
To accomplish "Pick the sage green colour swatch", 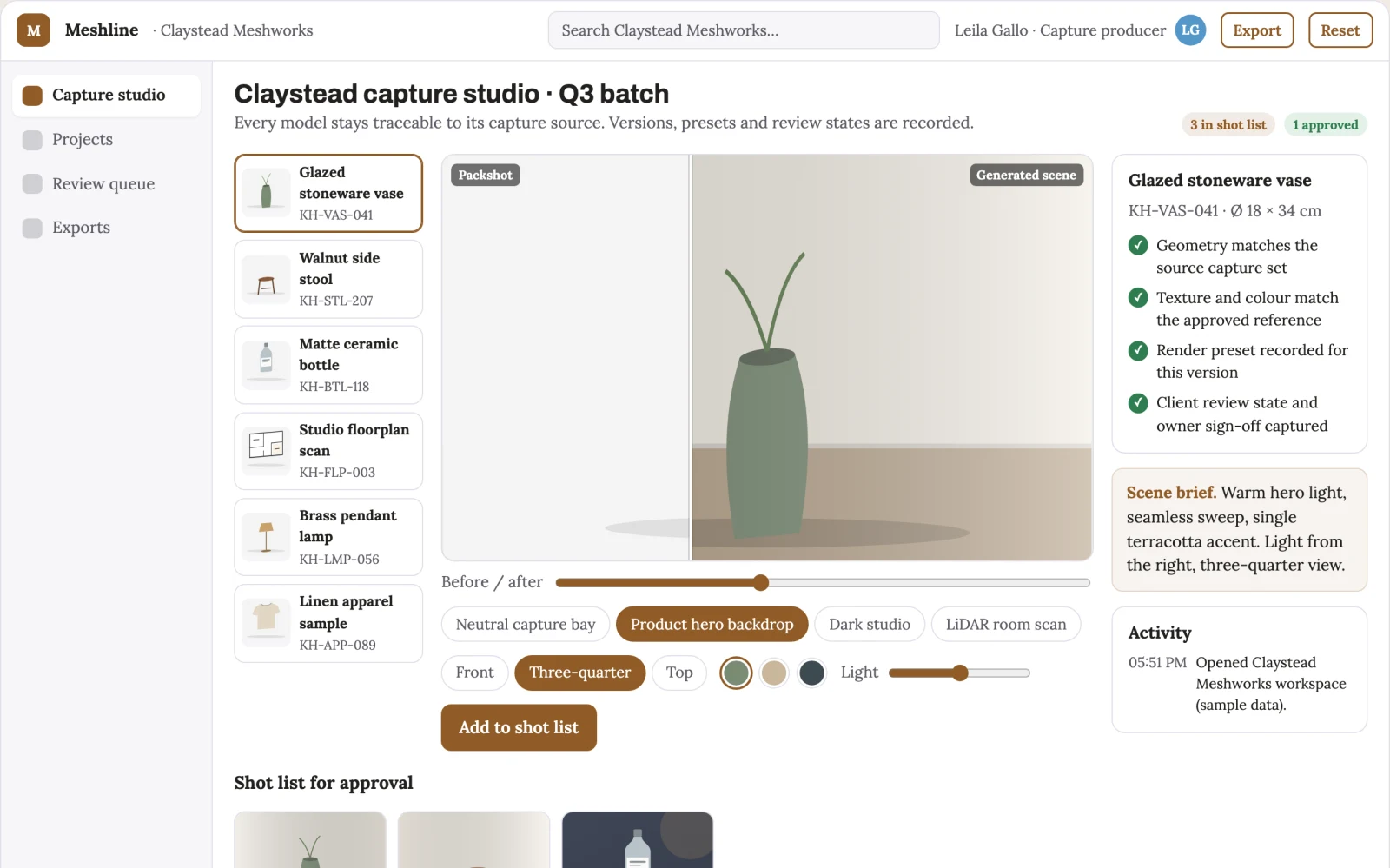I will coord(736,673).
